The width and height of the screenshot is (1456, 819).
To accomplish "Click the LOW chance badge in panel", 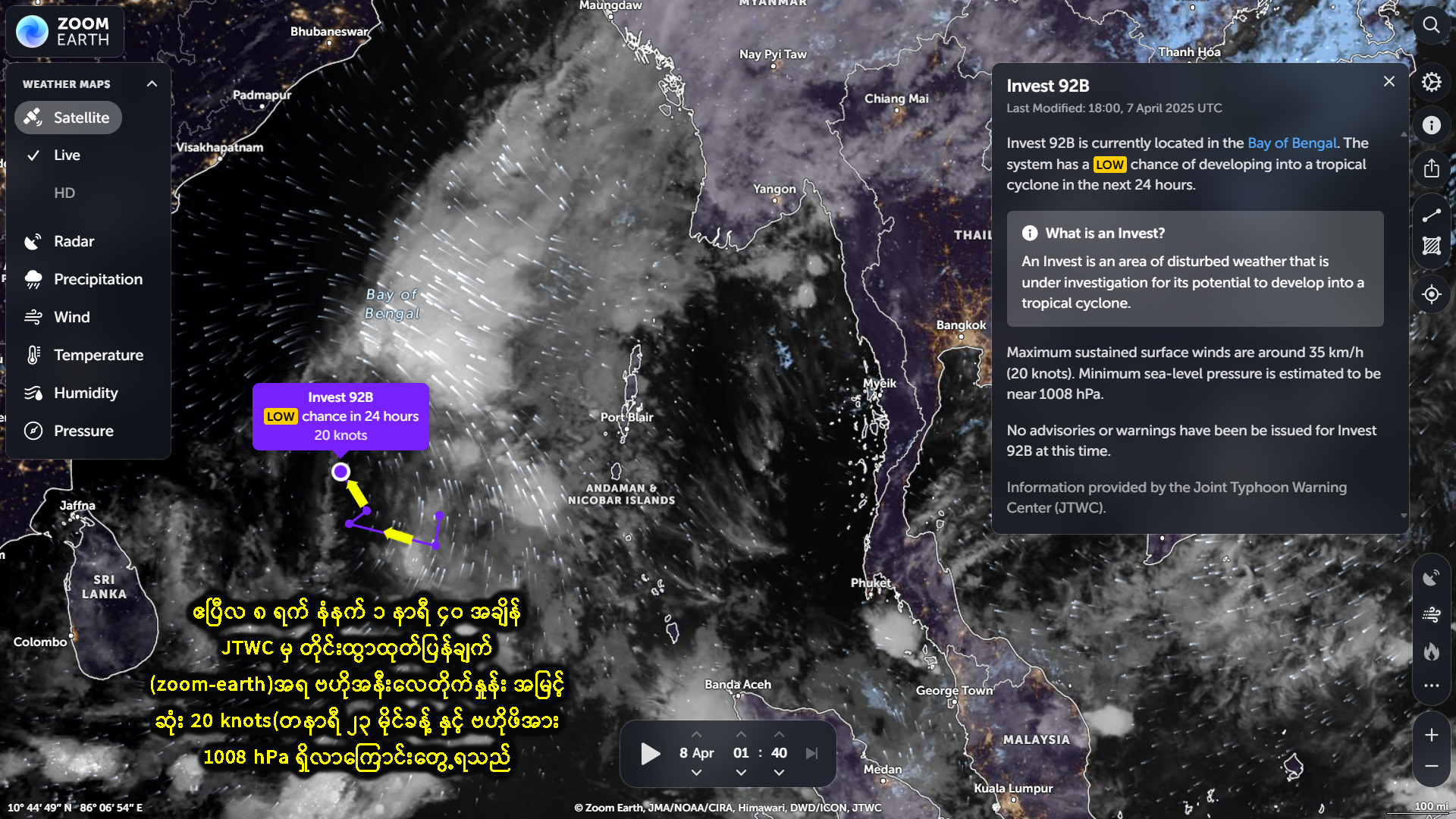I will click(1109, 165).
